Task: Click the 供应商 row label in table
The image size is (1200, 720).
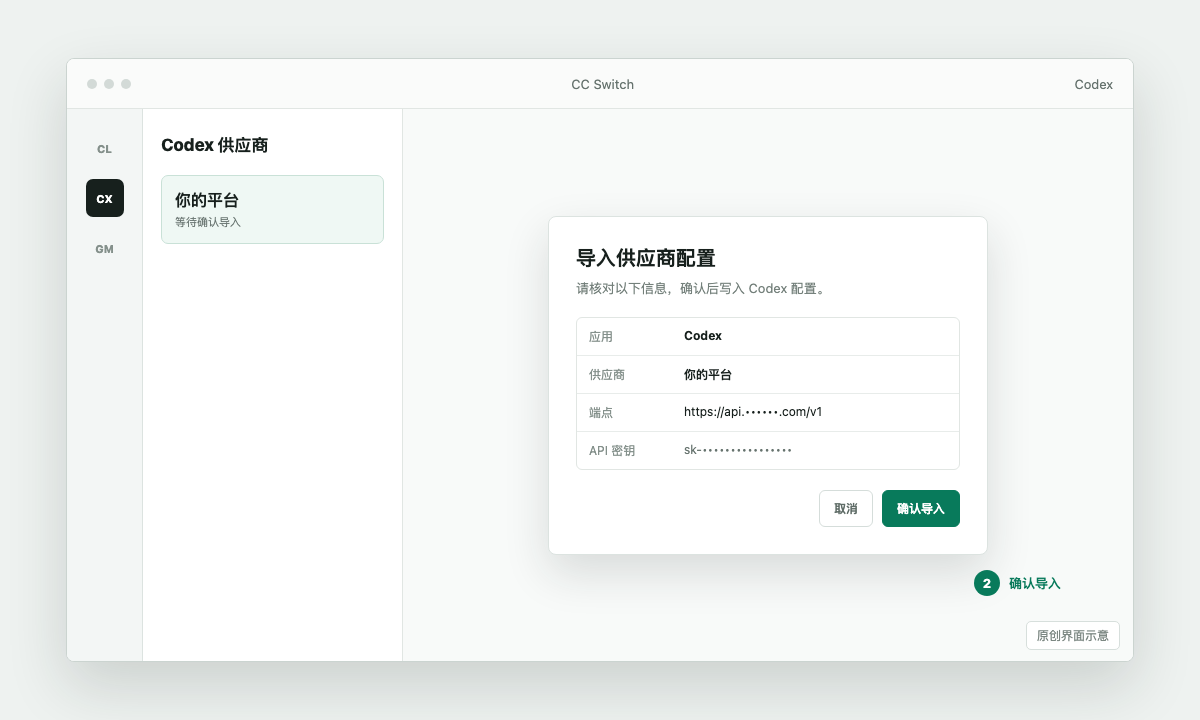Action: point(607,374)
